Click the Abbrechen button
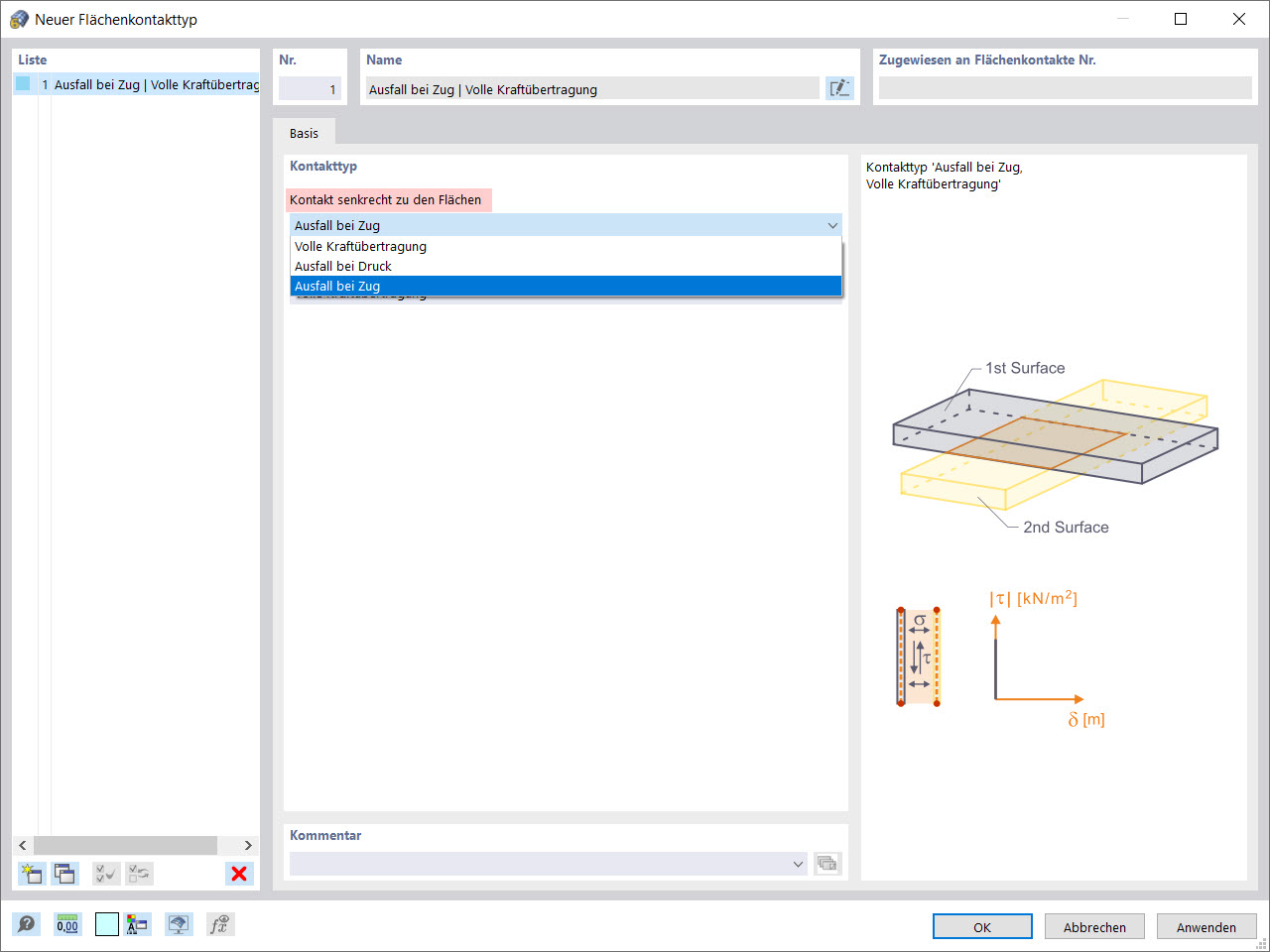Viewport: 1270px width, 952px height. pos(1094,927)
